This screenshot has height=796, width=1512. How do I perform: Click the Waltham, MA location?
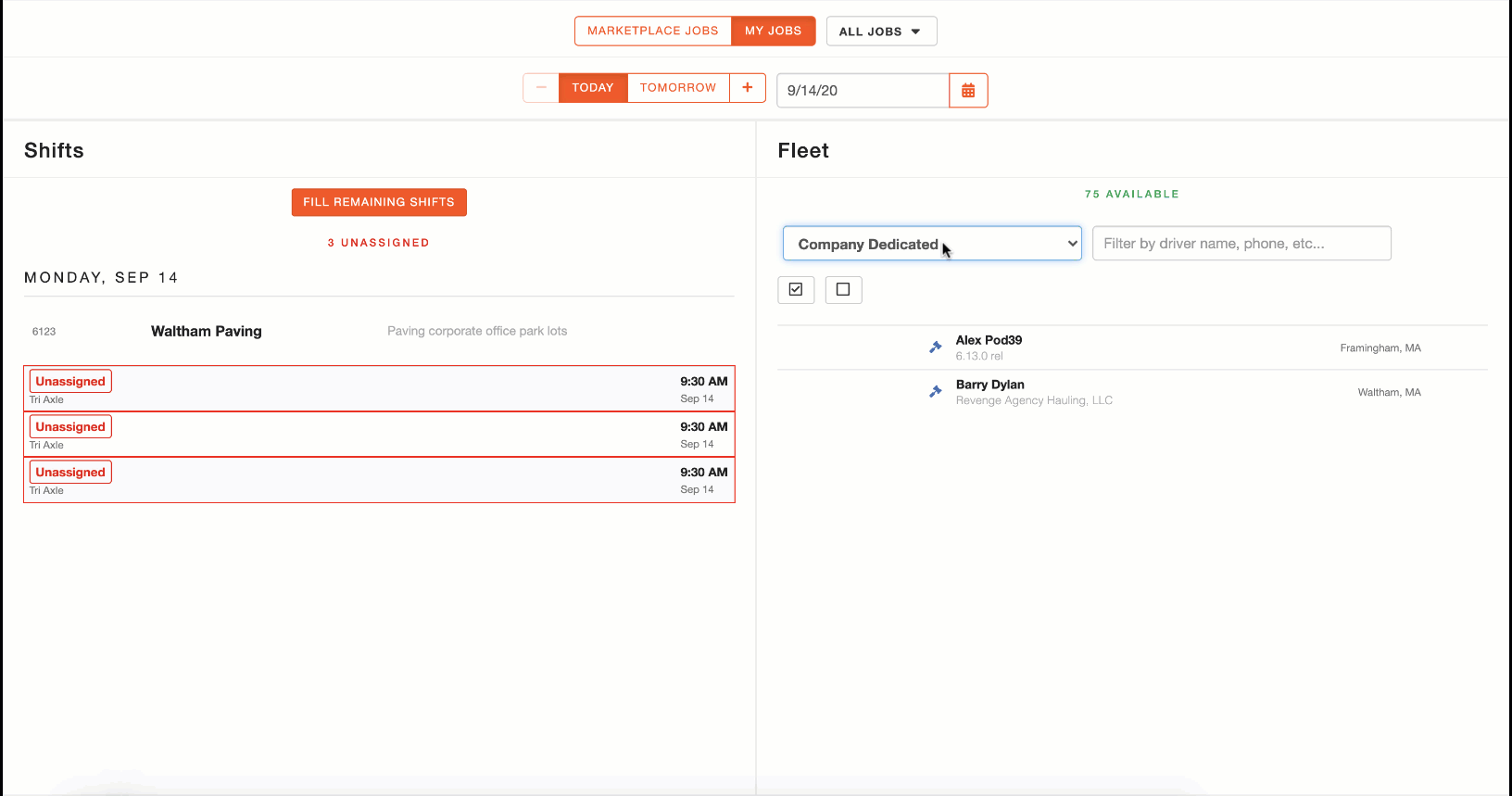pos(1390,393)
